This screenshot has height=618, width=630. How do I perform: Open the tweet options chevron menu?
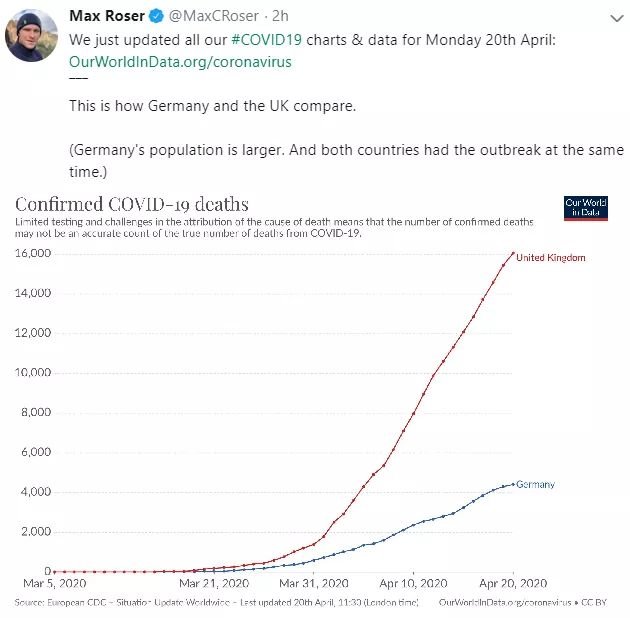click(x=616, y=18)
